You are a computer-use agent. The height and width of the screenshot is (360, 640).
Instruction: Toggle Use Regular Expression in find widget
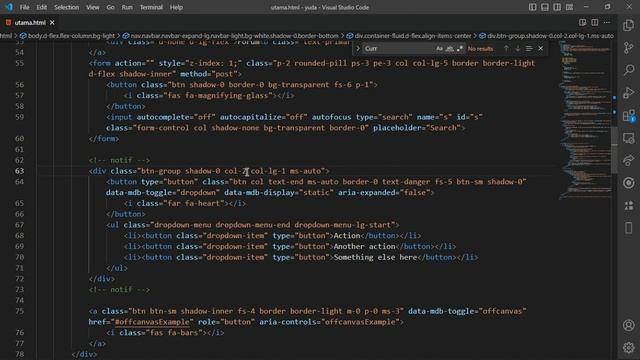pyautogui.click(x=460, y=48)
